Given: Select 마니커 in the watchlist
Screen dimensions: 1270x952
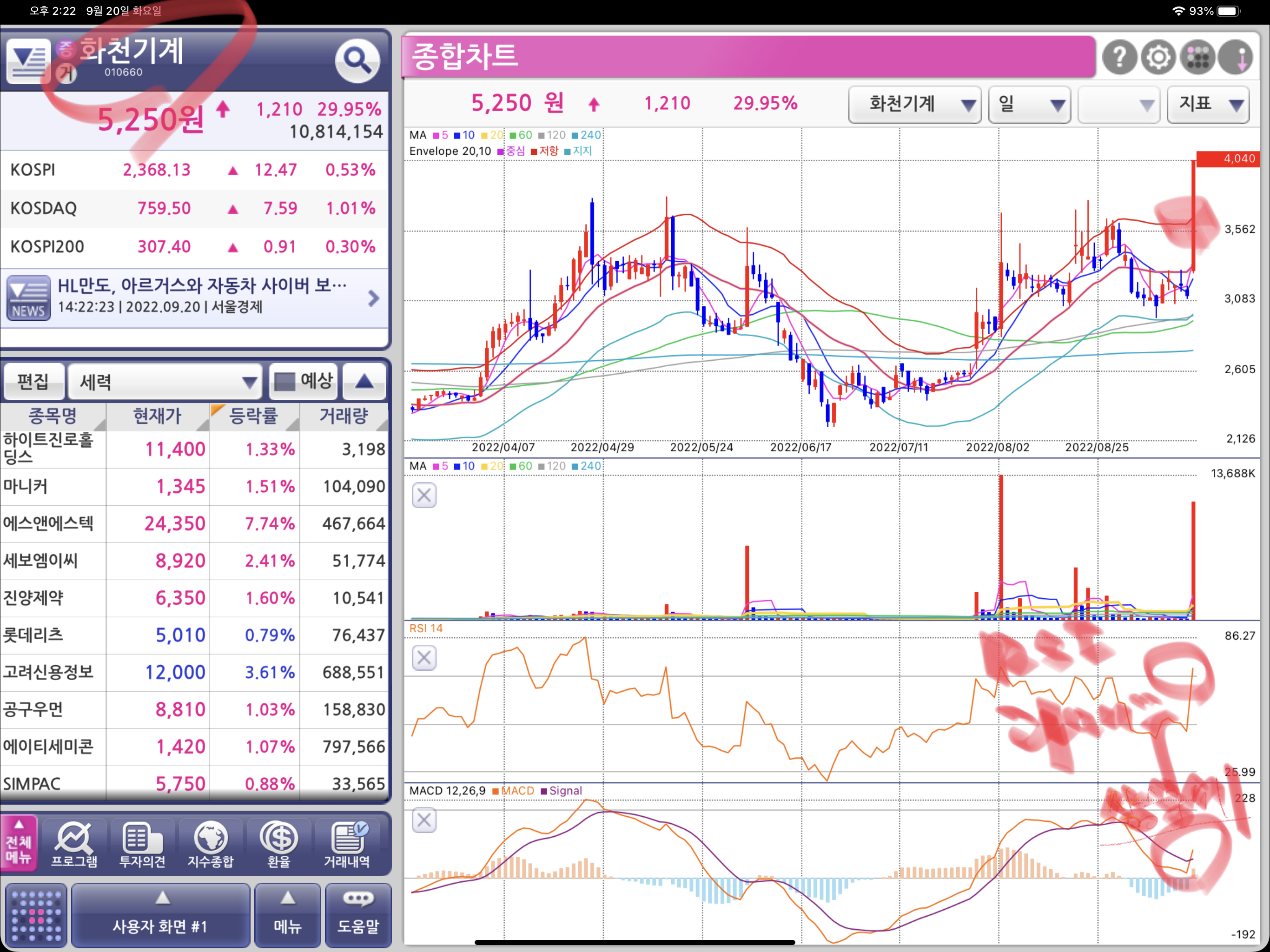Looking at the screenshot, I should (194, 486).
